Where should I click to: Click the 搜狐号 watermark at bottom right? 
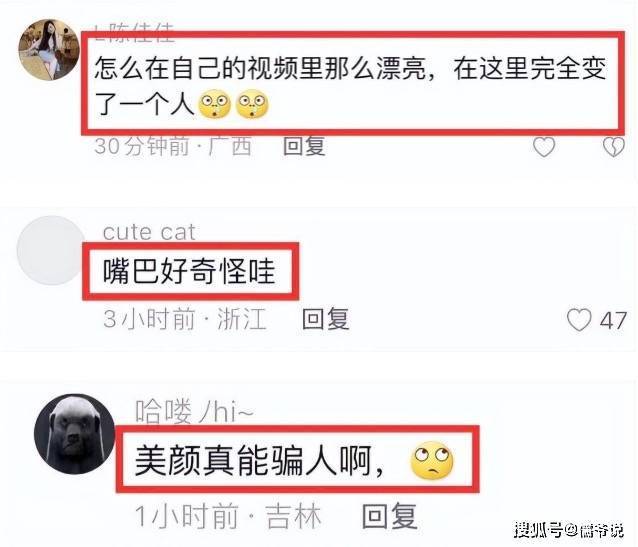(568, 529)
